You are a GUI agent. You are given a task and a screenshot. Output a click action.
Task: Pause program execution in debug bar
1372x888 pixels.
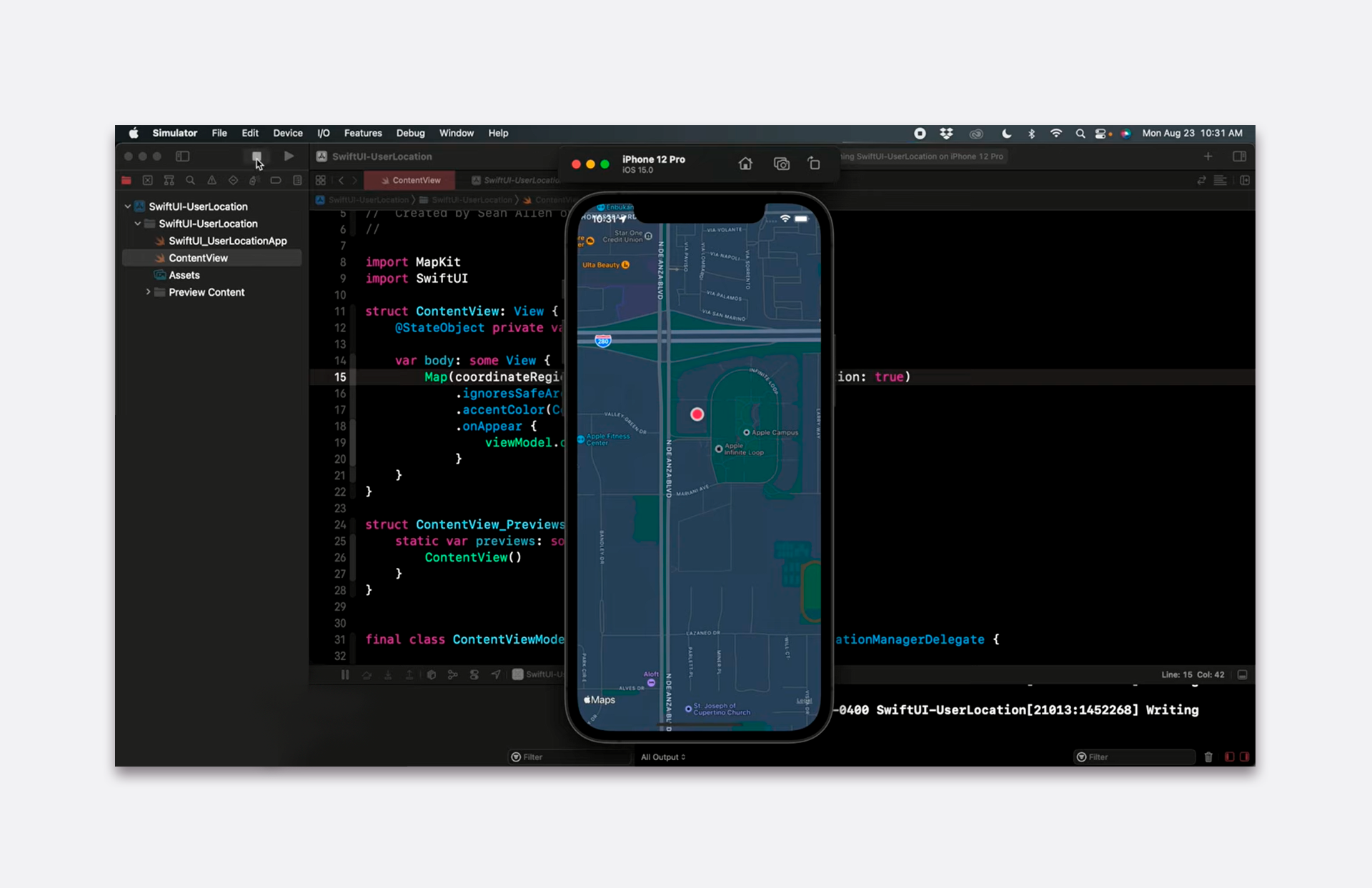tap(345, 674)
